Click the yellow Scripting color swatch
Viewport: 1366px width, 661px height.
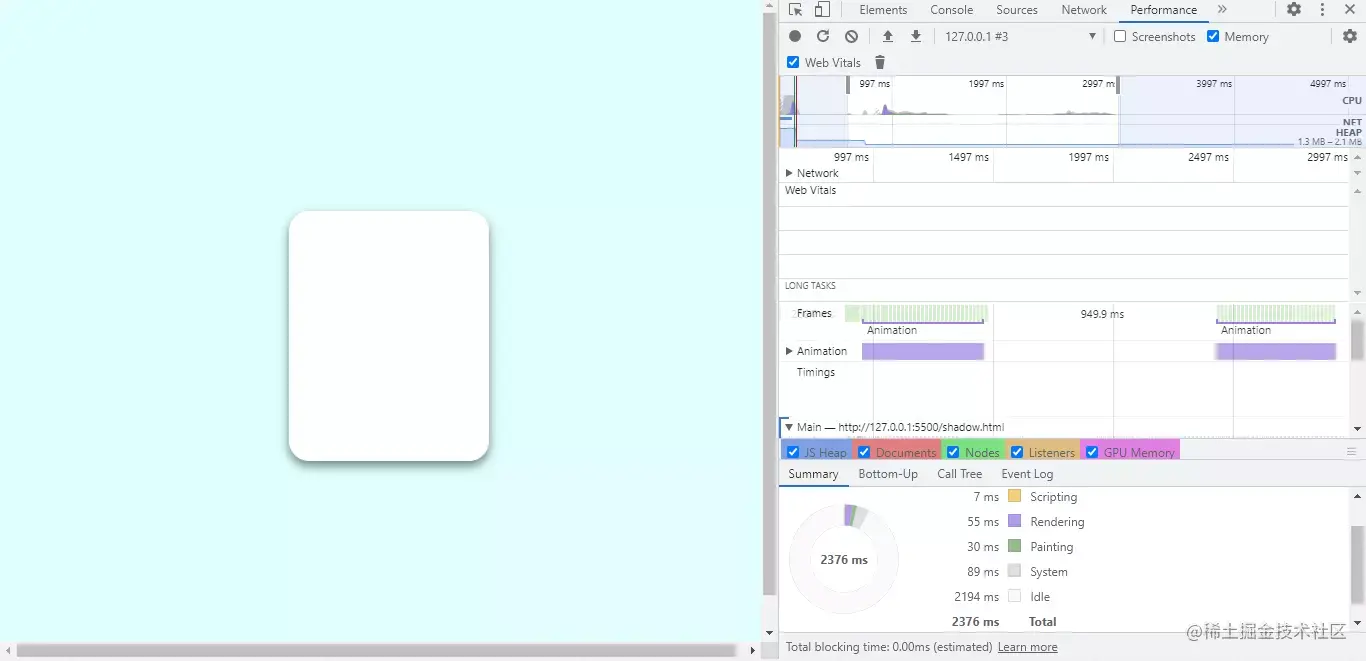tap(1014, 496)
